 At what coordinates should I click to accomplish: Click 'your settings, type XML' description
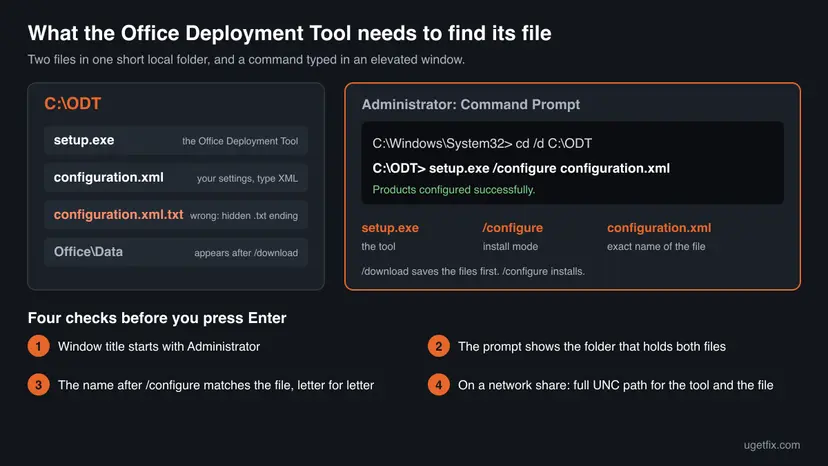point(247,179)
